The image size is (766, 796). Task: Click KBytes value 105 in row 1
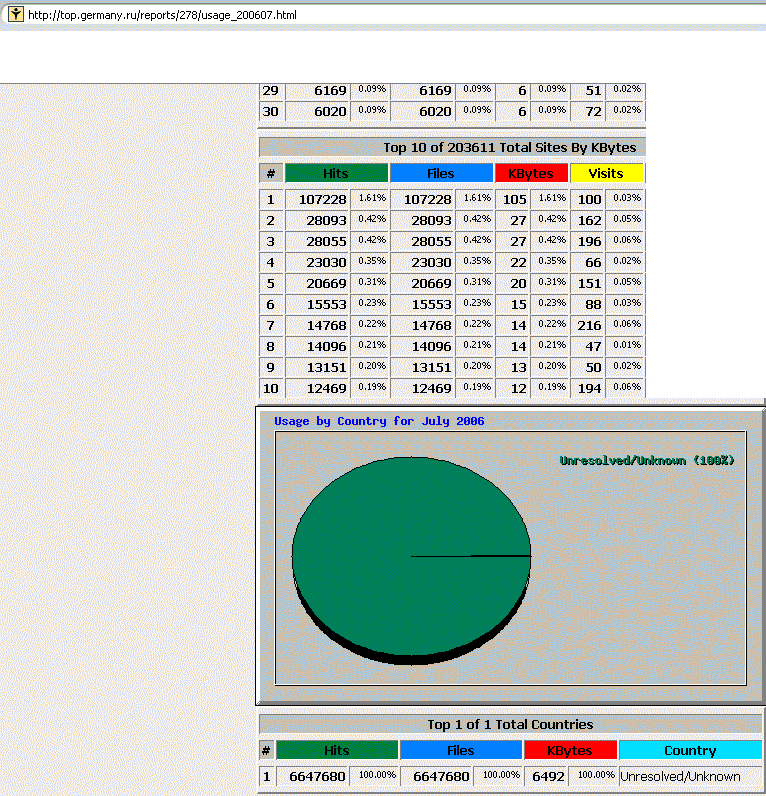(x=515, y=200)
